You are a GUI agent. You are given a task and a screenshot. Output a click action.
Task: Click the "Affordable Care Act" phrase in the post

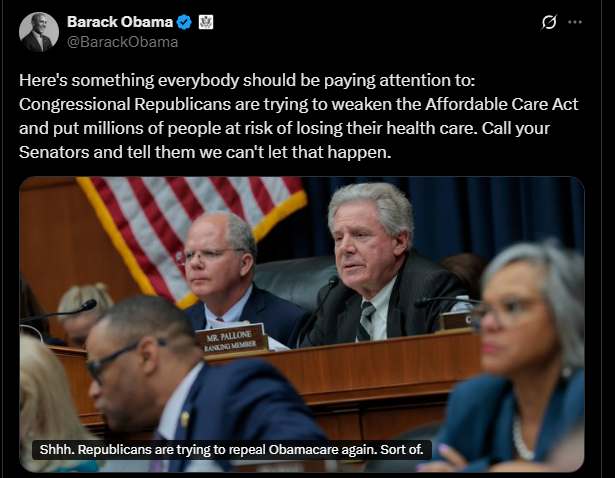502,104
